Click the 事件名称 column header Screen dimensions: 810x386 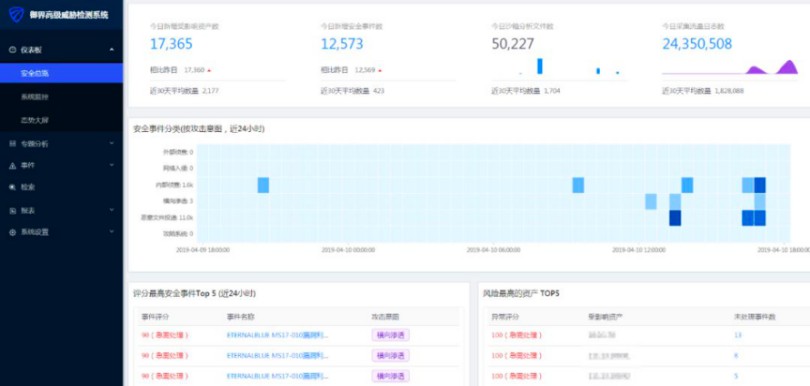[x=240, y=316]
